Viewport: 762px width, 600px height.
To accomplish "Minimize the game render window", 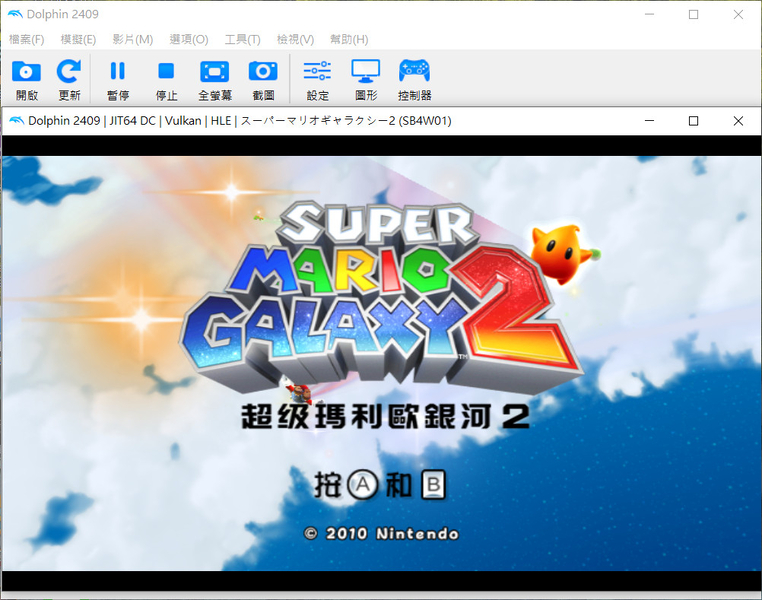I will (x=649, y=120).
